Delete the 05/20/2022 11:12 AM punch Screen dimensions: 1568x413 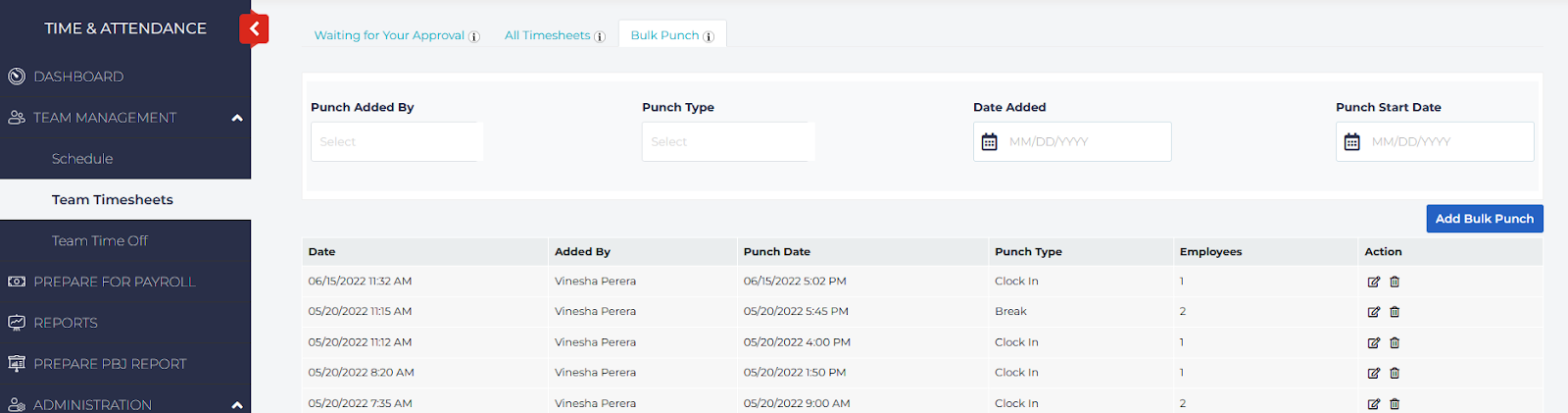click(x=1395, y=343)
